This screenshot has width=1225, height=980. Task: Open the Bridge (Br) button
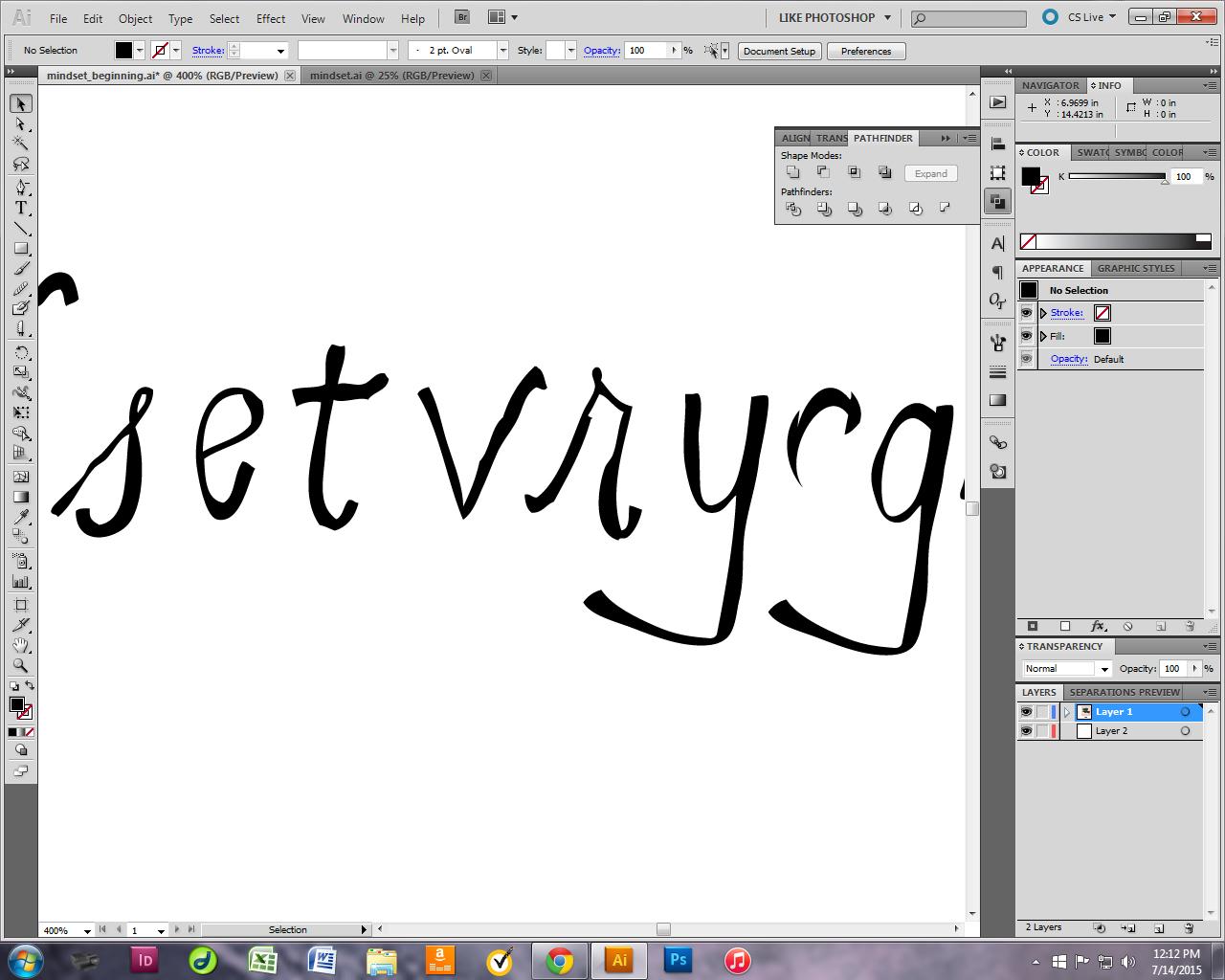(461, 17)
